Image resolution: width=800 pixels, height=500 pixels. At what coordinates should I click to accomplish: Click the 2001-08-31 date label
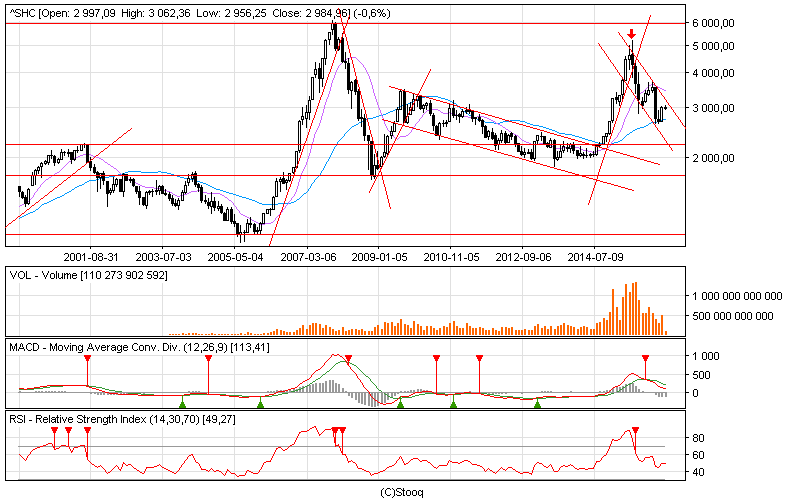point(91,257)
